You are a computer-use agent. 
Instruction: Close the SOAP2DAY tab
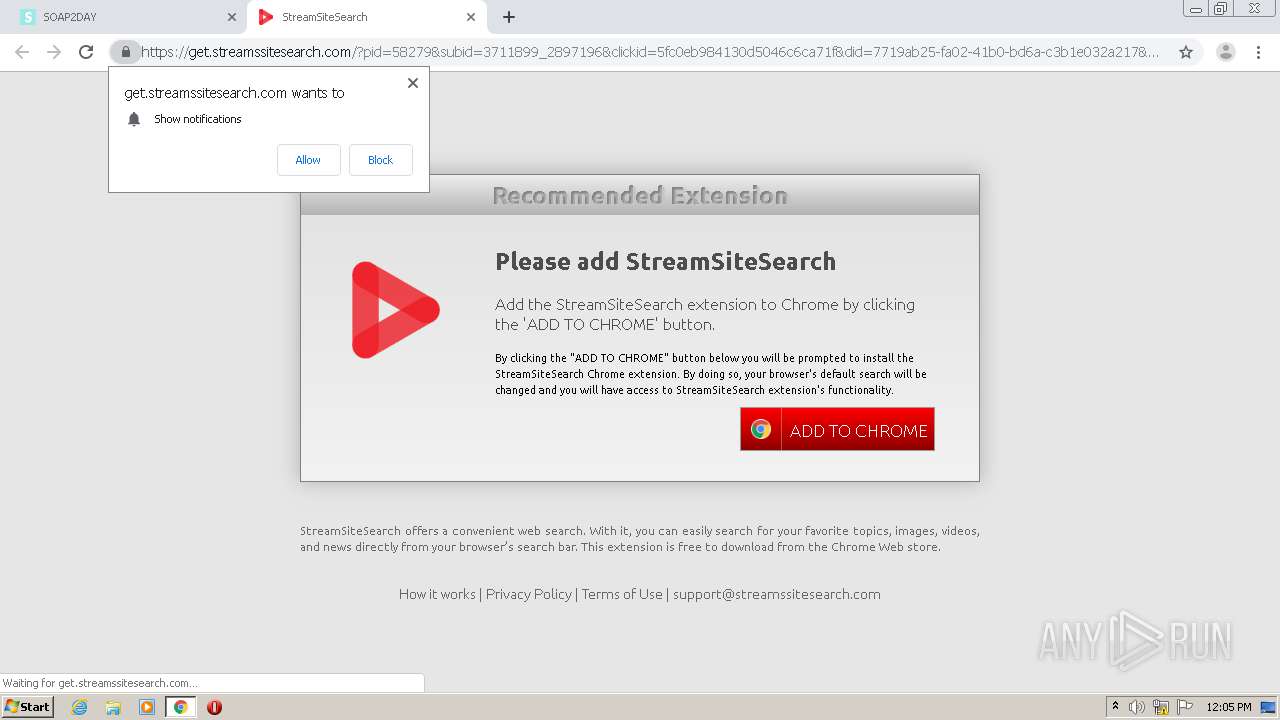point(232,17)
